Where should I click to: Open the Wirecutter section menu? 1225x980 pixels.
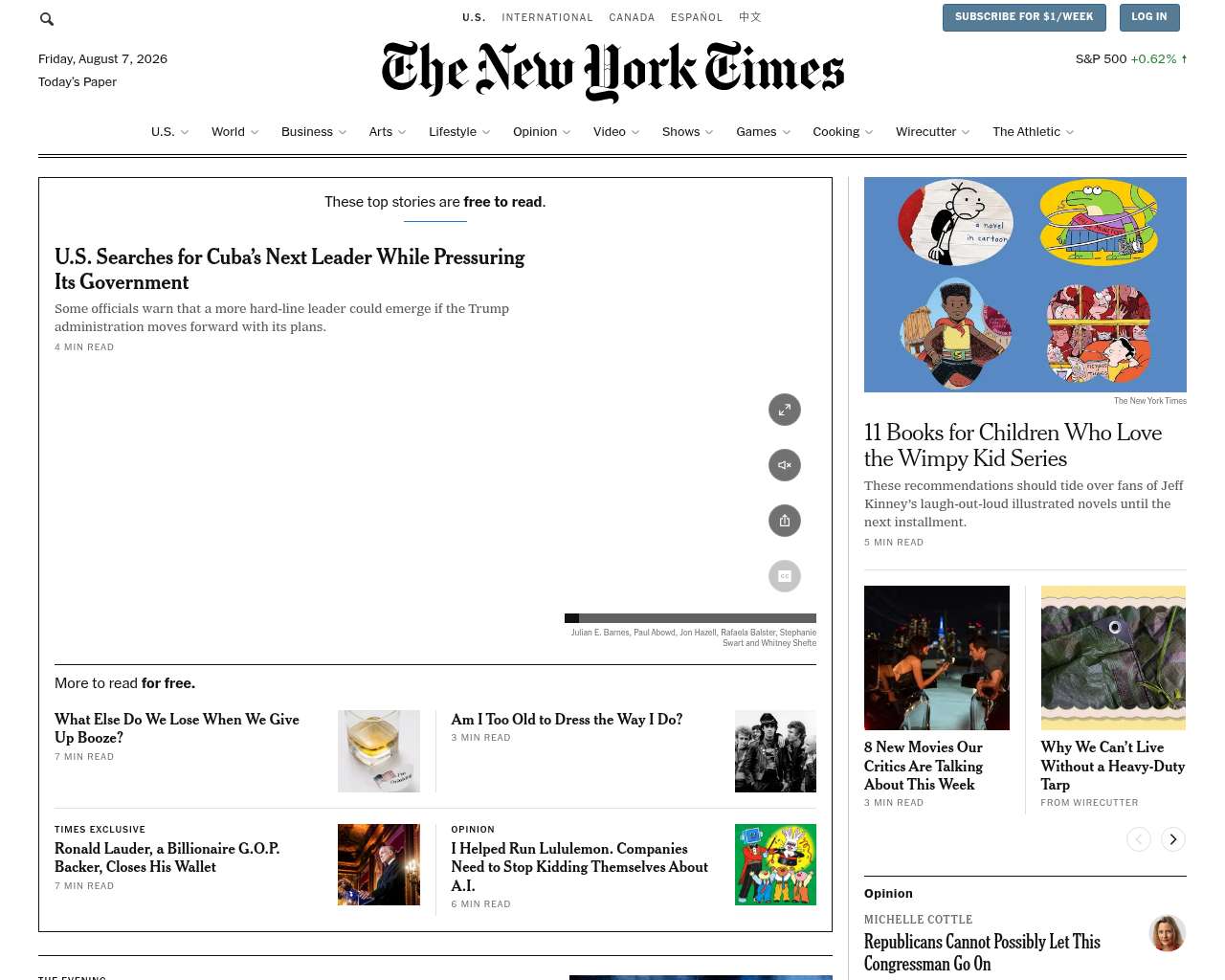932,132
